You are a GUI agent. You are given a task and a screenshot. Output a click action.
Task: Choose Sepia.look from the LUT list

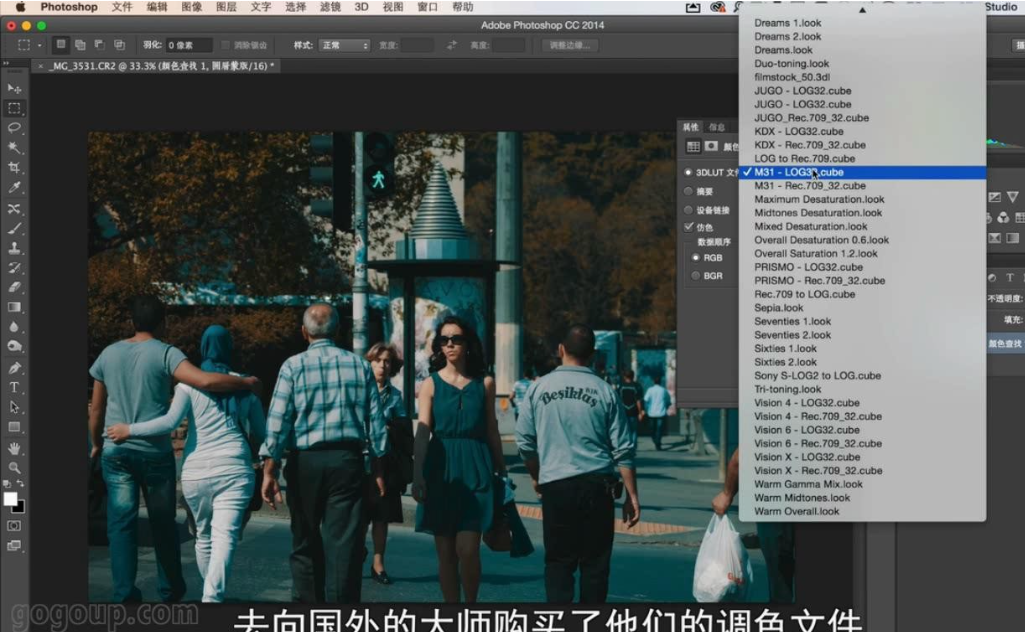[x=779, y=308]
